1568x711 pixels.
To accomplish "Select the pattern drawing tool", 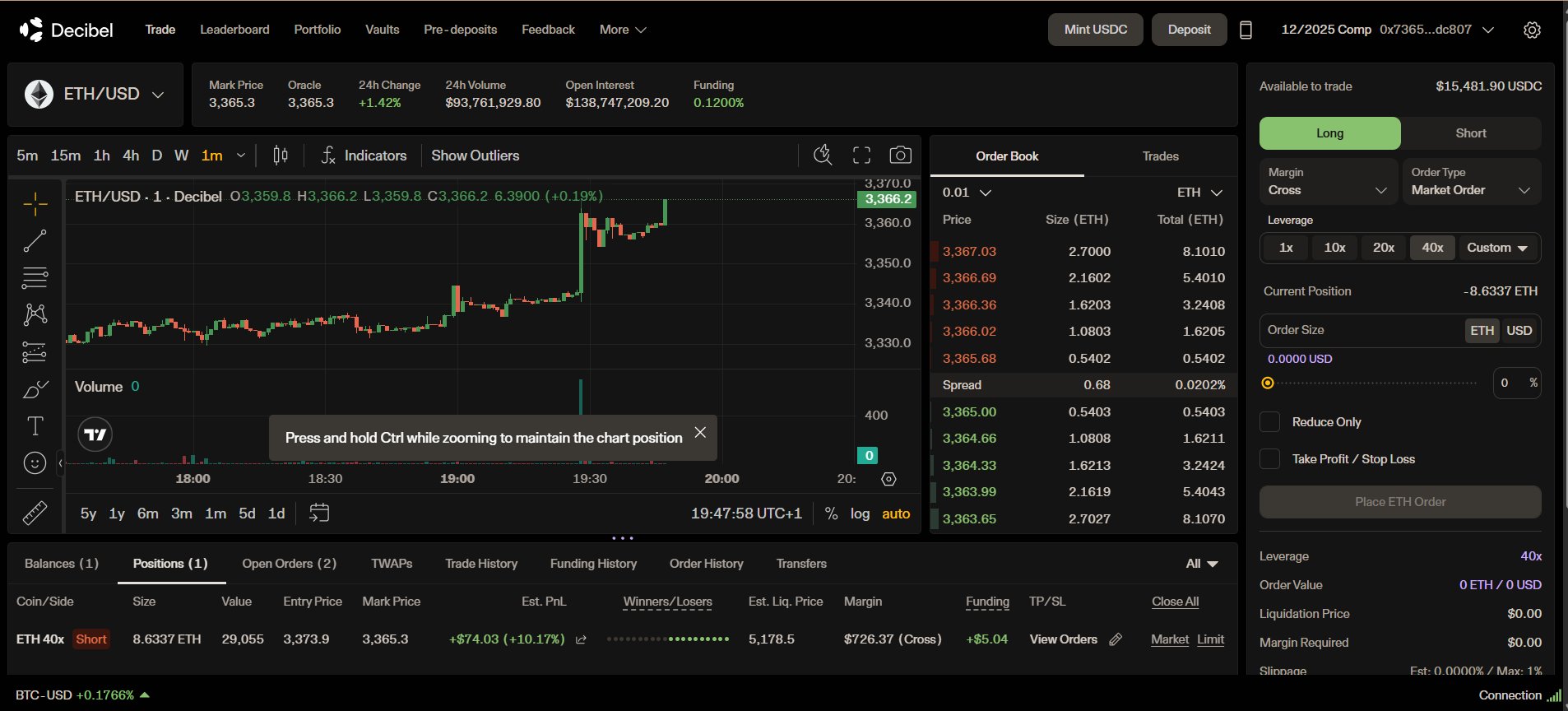I will point(35,314).
